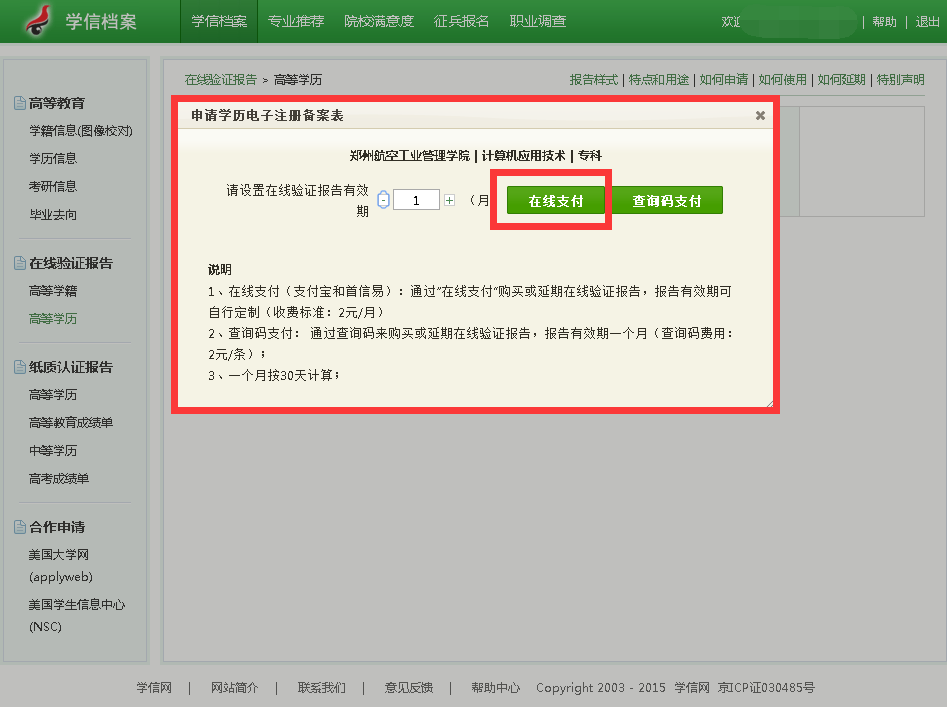Open 高考成绩单 under 纸质认证报告

(x=59, y=479)
